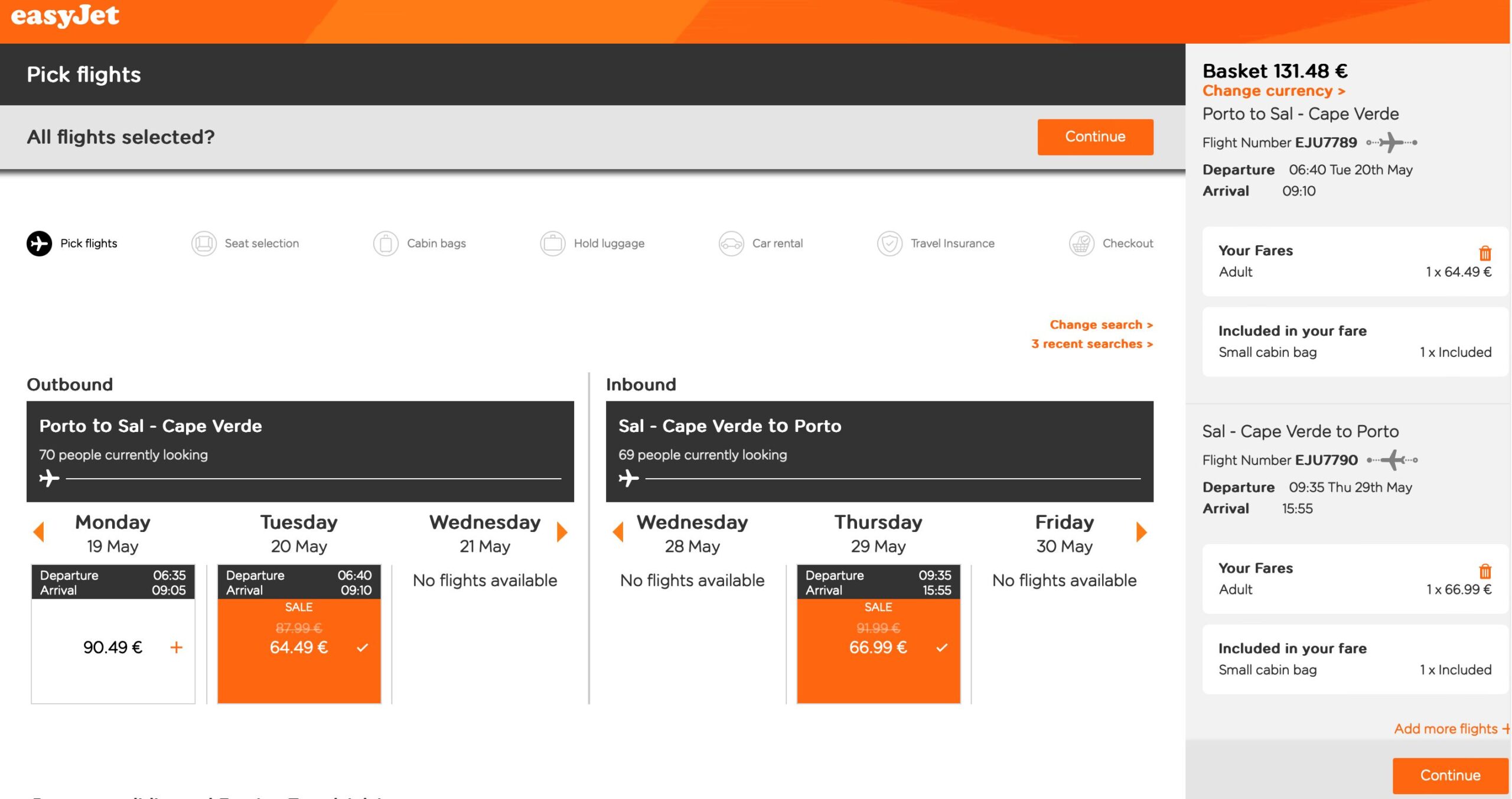Click Flight Number EJU7789 text
Image resolution: width=1512 pixels, height=799 pixels.
pyautogui.click(x=1280, y=142)
